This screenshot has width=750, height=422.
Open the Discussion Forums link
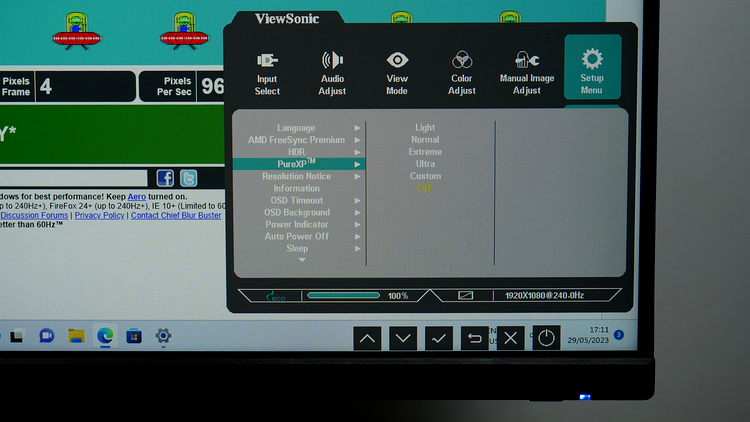coord(34,215)
